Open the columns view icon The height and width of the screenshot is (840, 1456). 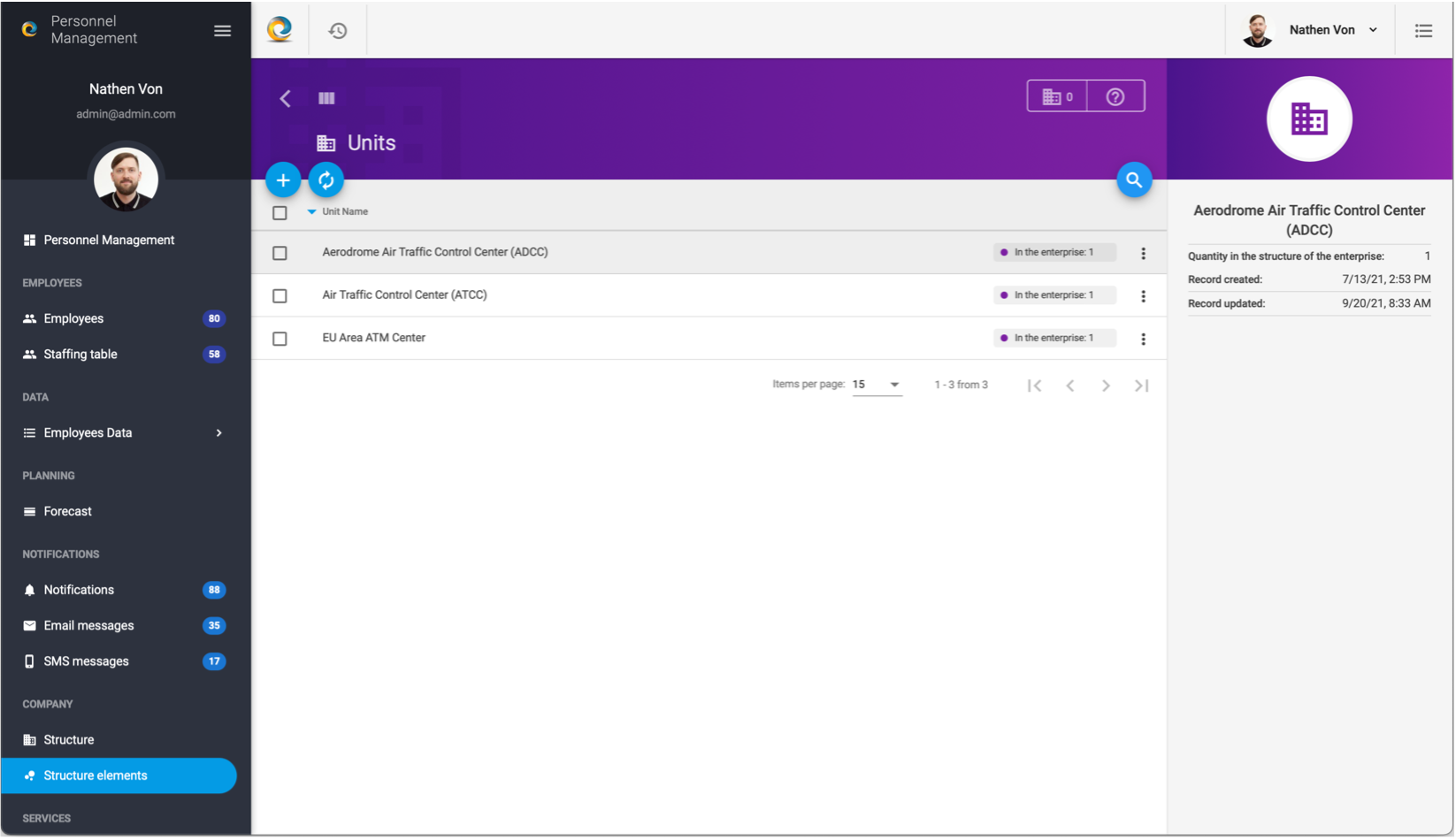click(326, 98)
